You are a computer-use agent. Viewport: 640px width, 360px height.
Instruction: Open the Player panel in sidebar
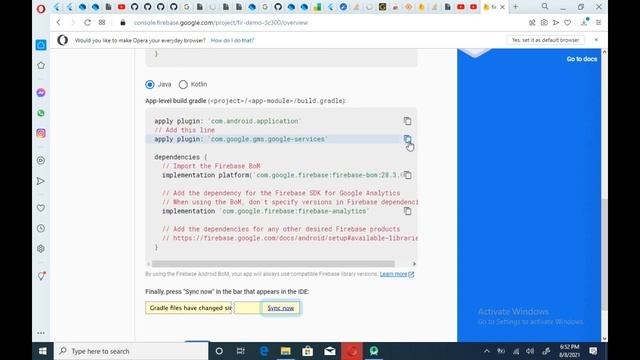[x=41, y=160]
